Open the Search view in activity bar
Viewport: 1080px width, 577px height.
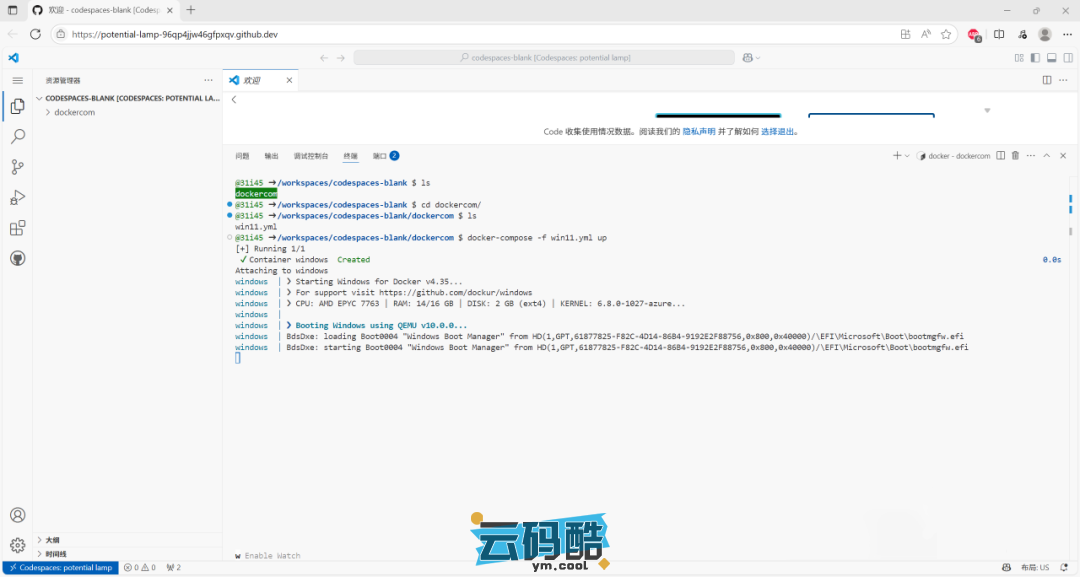17,136
